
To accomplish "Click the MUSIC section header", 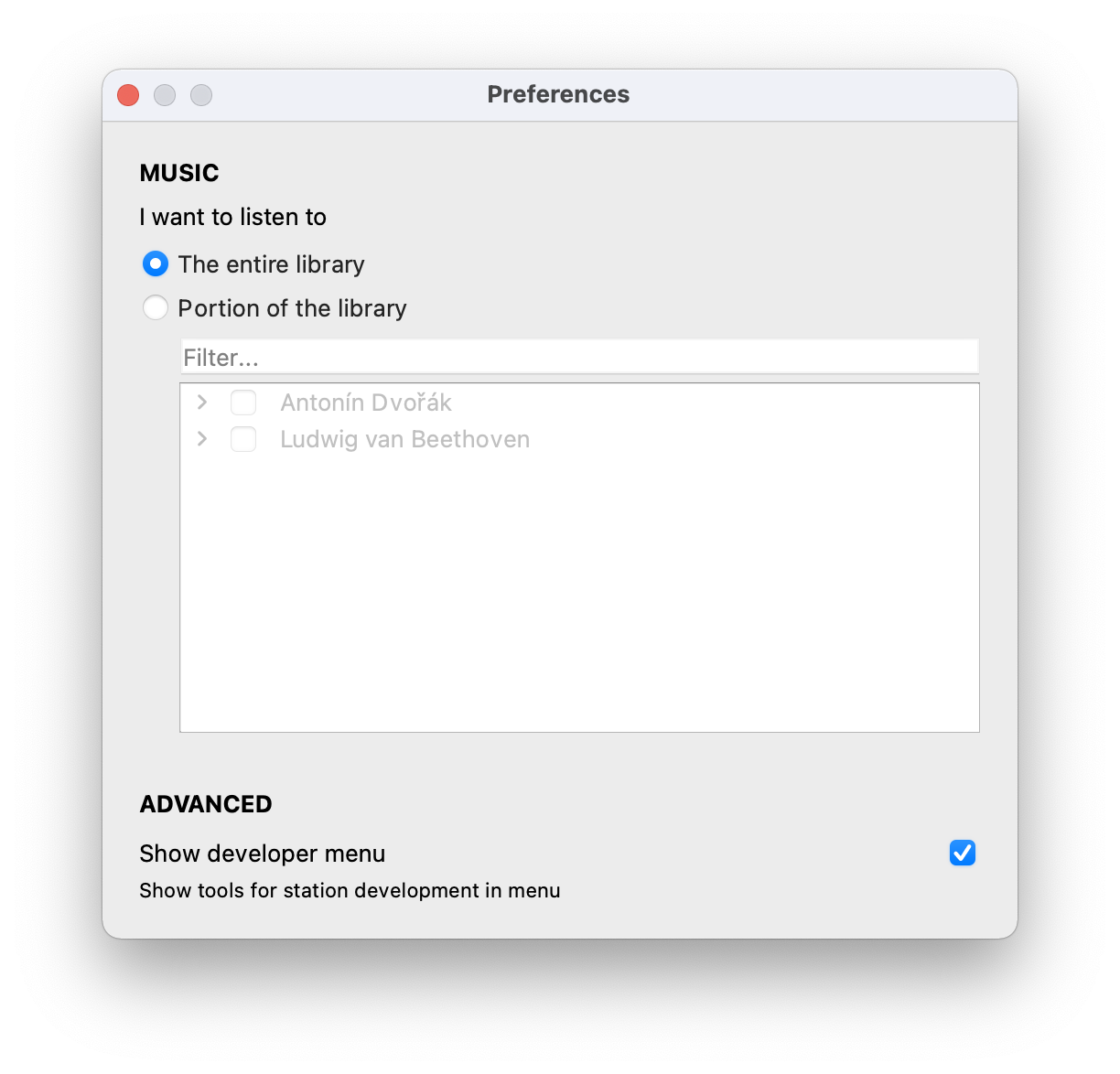I will tap(179, 173).
